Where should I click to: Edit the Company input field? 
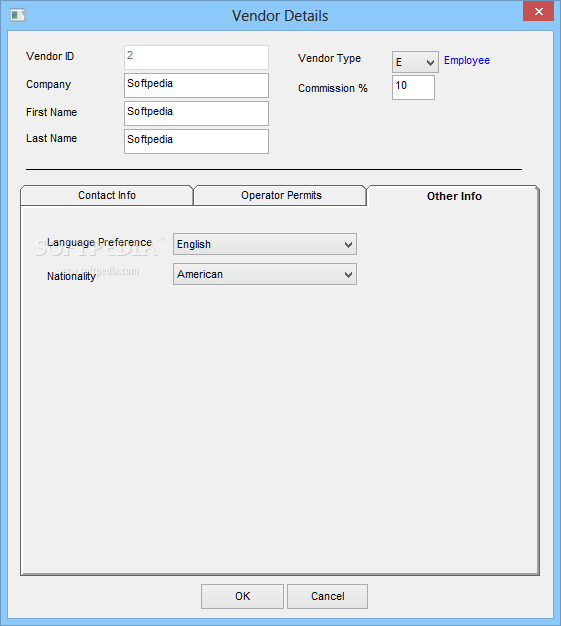pyautogui.click(x=196, y=85)
